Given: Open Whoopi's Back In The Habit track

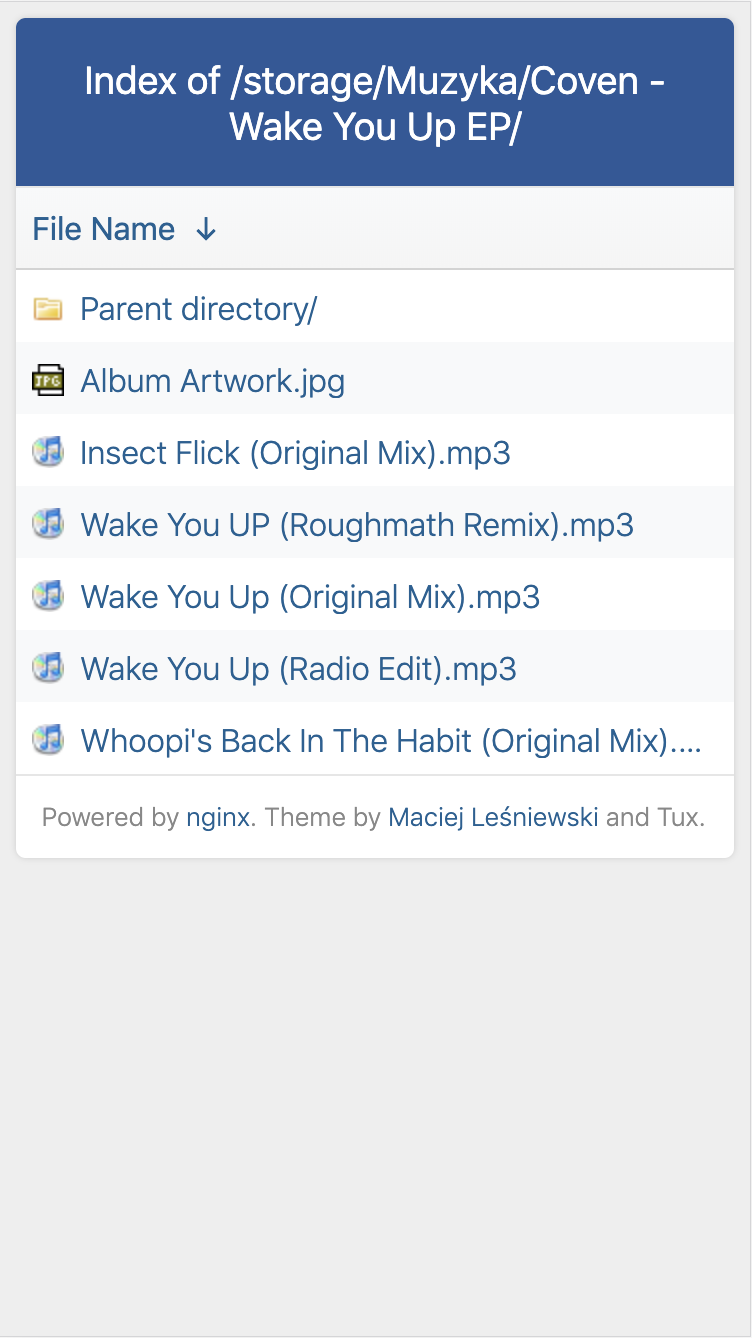Looking at the screenshot, I should [x=390, y=742].
